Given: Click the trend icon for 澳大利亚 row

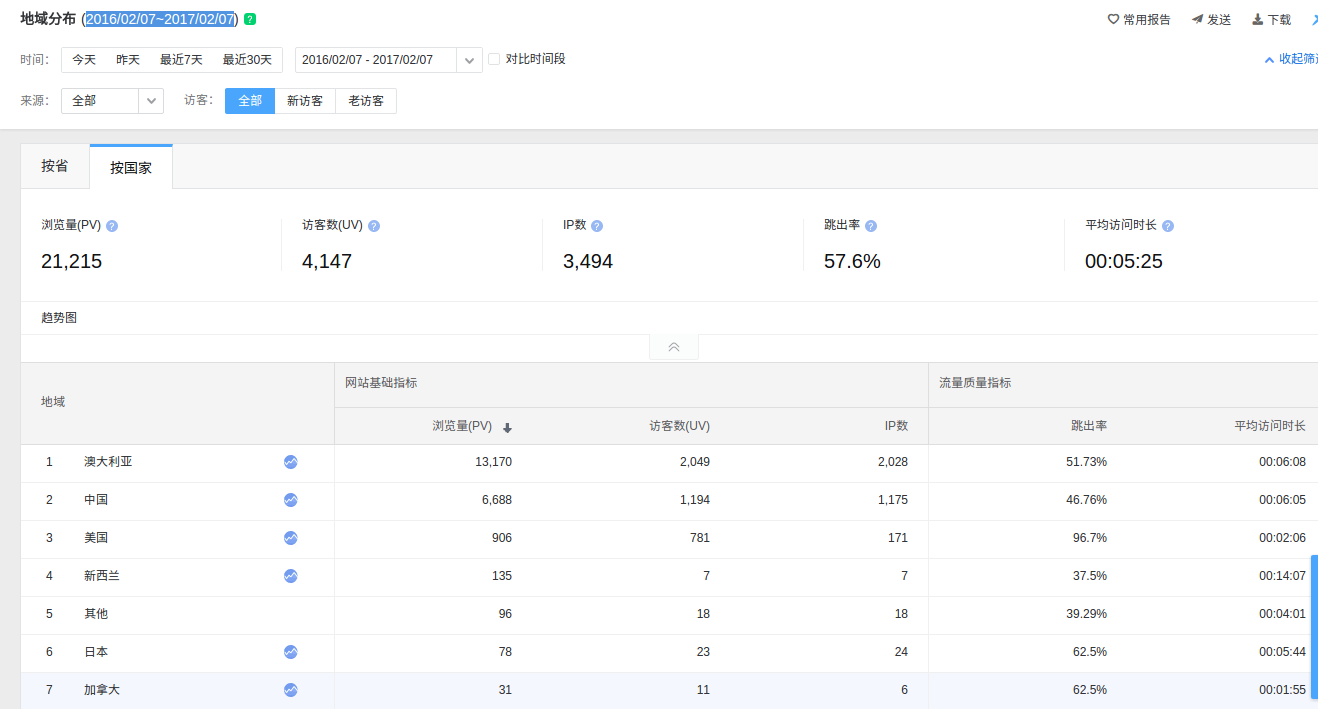Looking at the screenshot, I should pyautogui.click(x=290, y=462).
